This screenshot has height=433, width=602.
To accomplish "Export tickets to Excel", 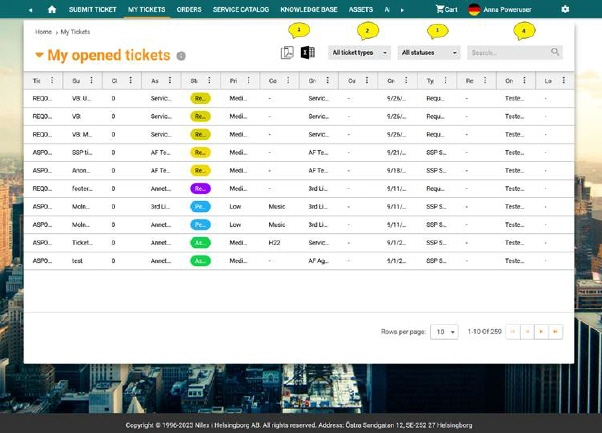I will (308, 53).
